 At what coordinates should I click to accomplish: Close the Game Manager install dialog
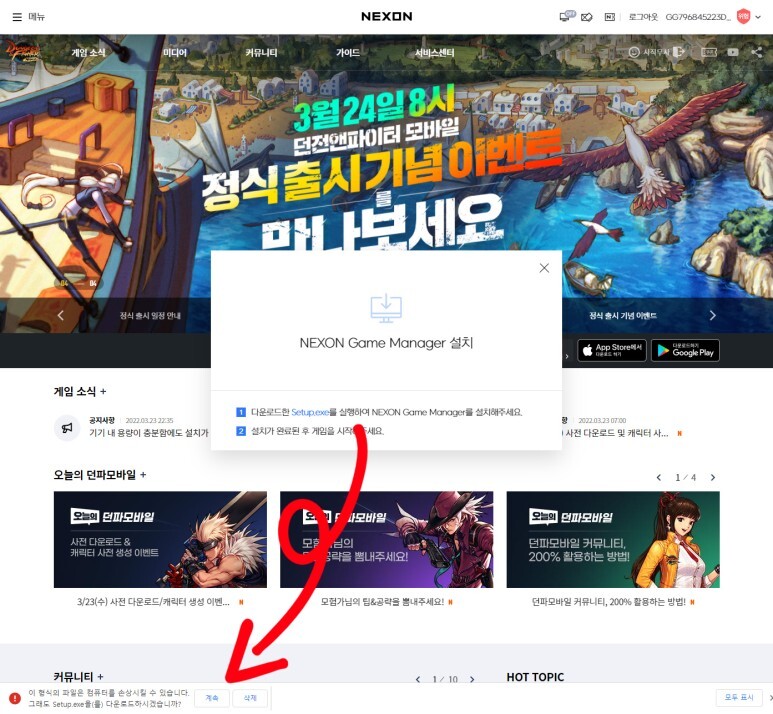pyautogui.click(x=544, y=268)
